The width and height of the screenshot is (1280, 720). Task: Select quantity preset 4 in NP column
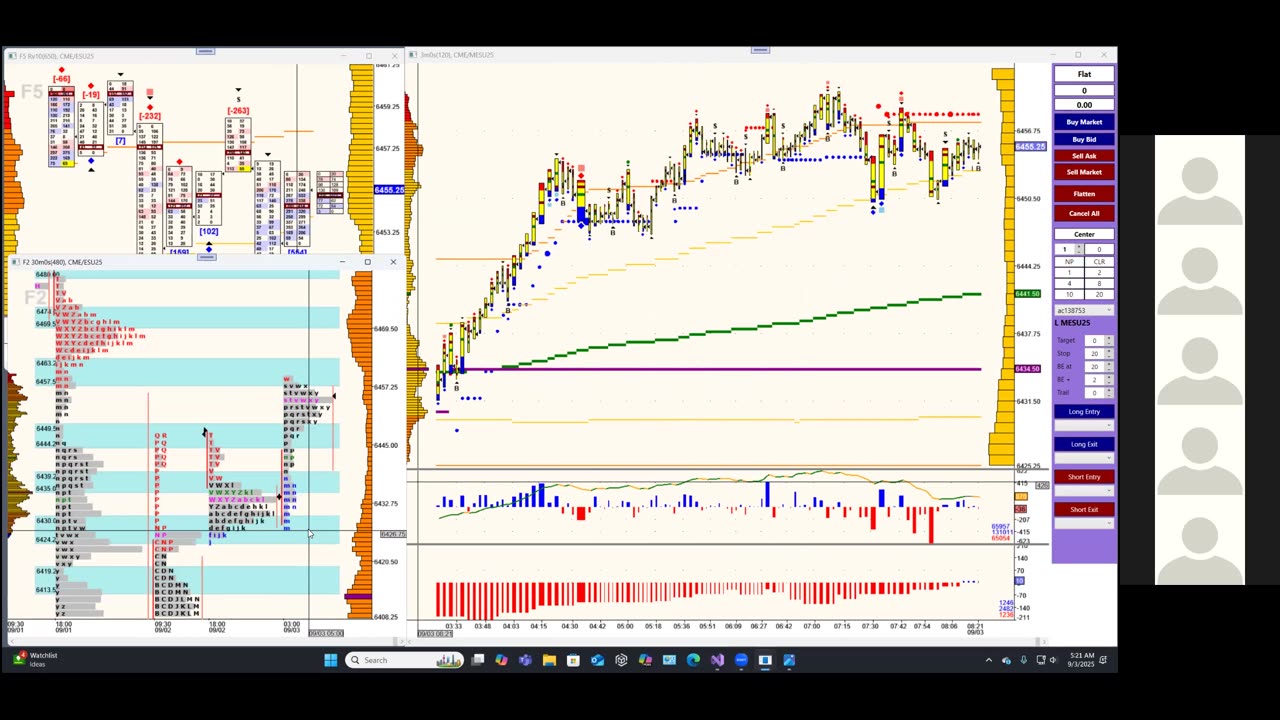(1069, 283)
